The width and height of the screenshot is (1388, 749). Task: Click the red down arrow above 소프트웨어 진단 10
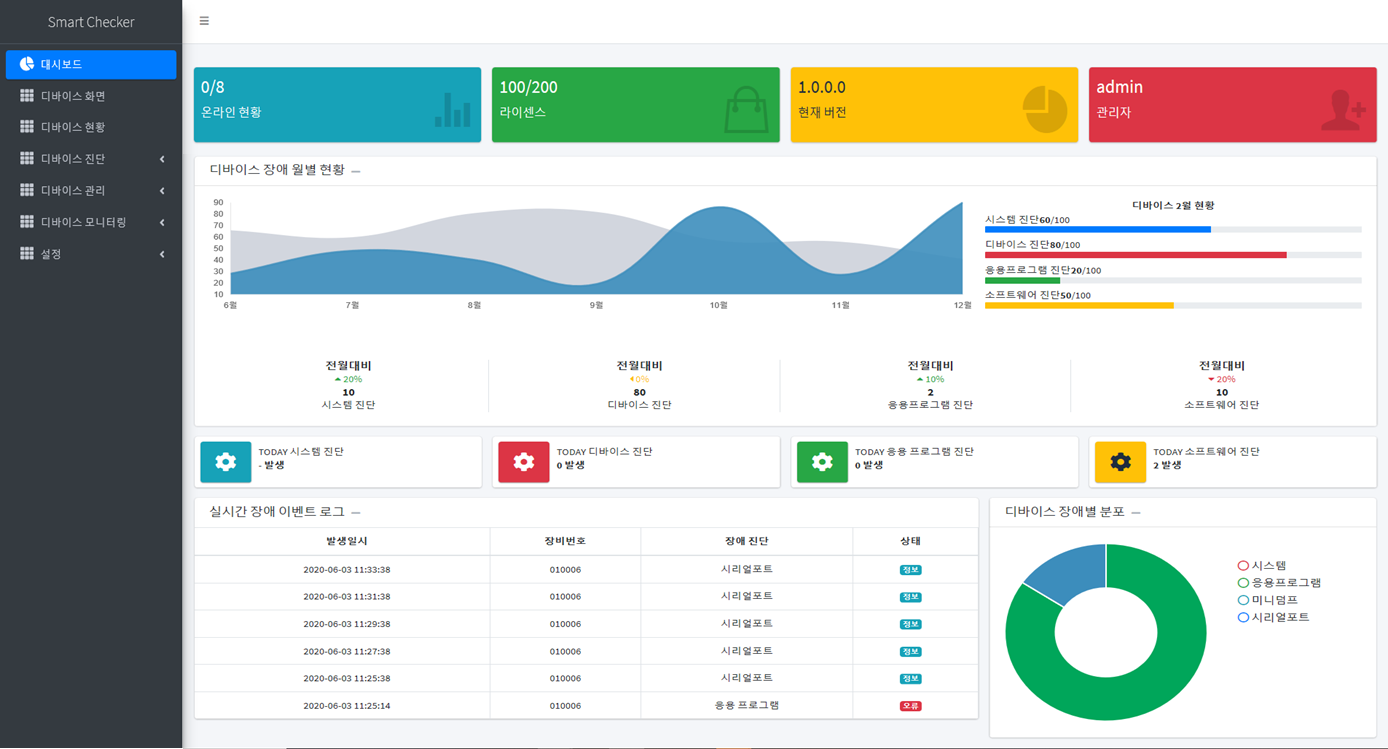1211,380
